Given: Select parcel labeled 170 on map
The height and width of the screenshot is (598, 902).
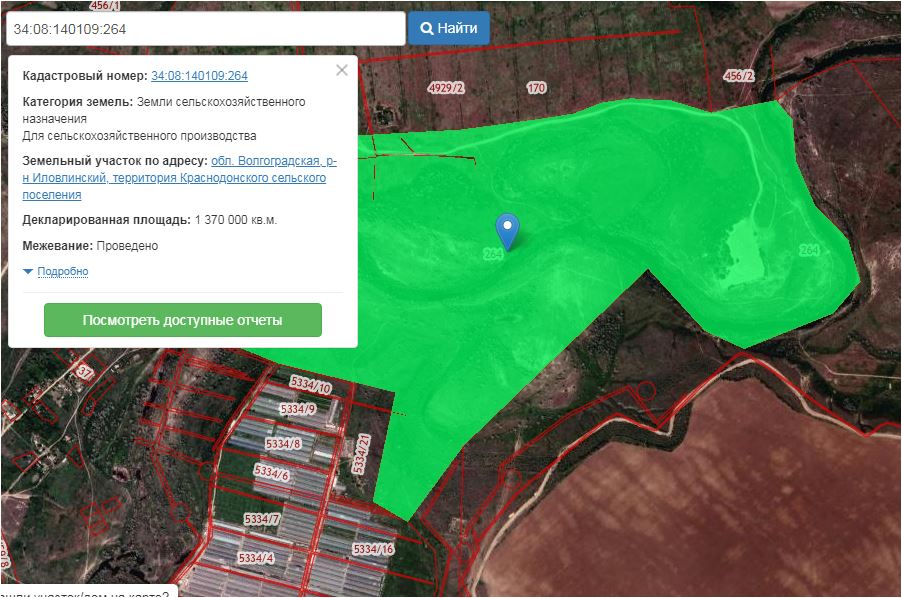Looking at the screenshot, I should [536, 88].
